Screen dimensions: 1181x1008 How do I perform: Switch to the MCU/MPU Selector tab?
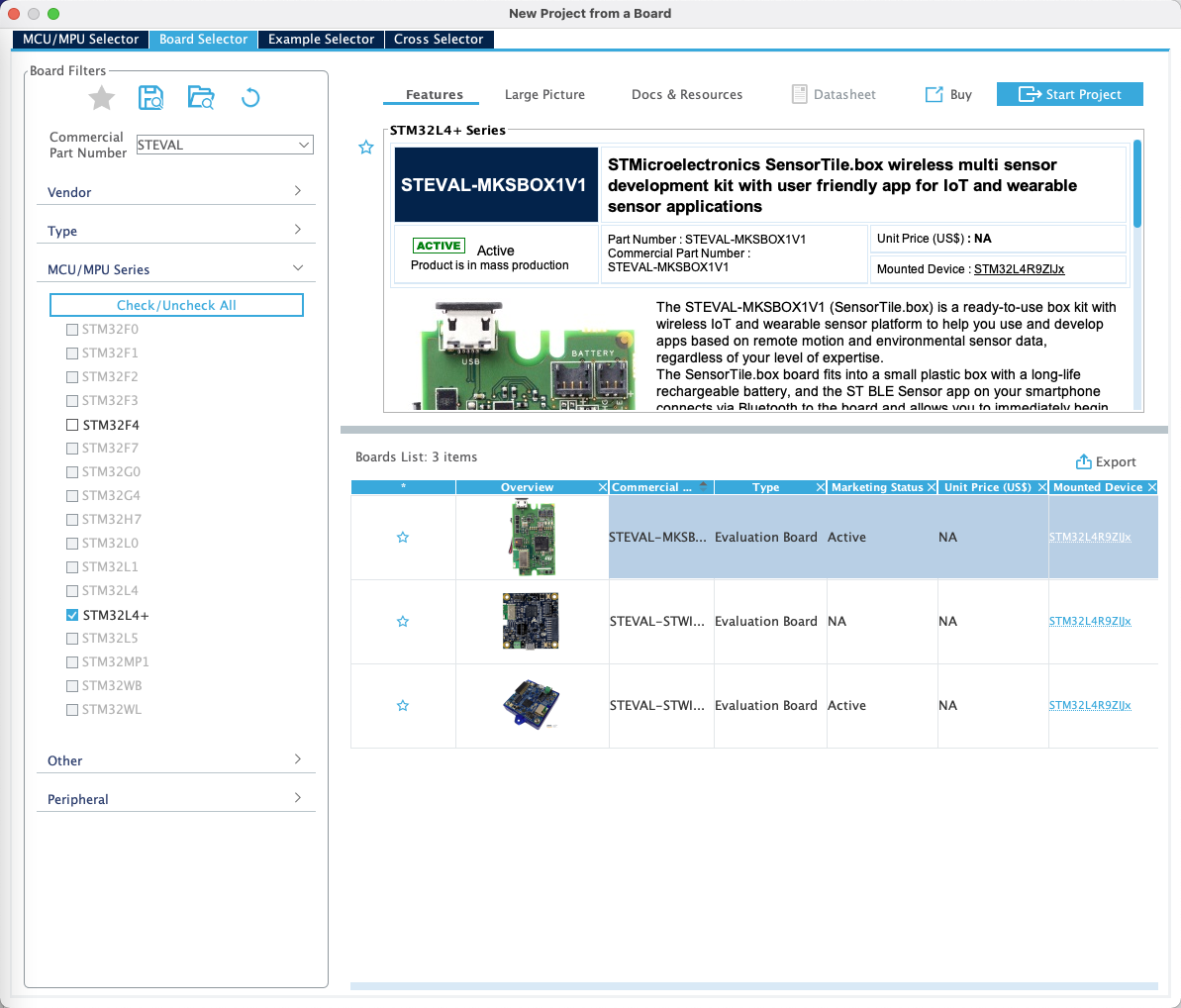pyautogui.click(x=80, y=40)
